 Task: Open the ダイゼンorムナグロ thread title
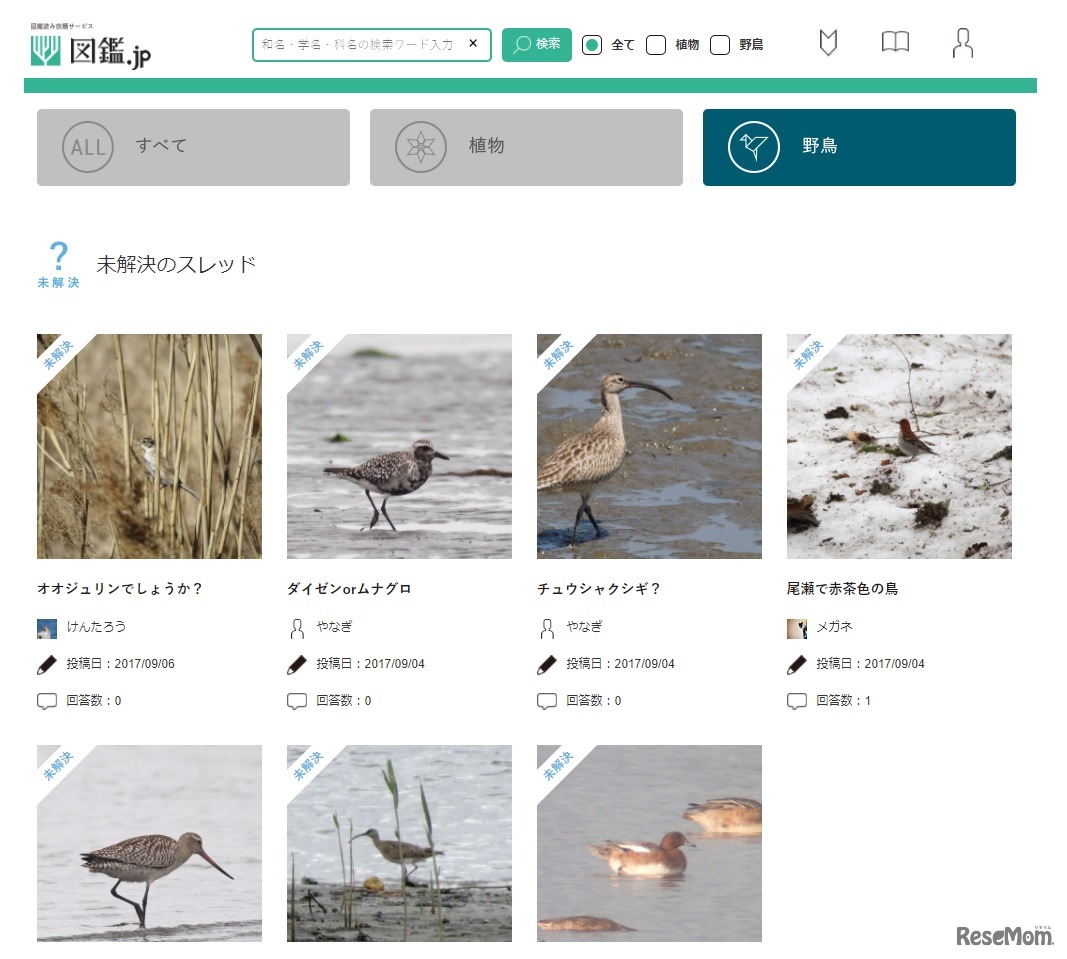pos(349,589)
